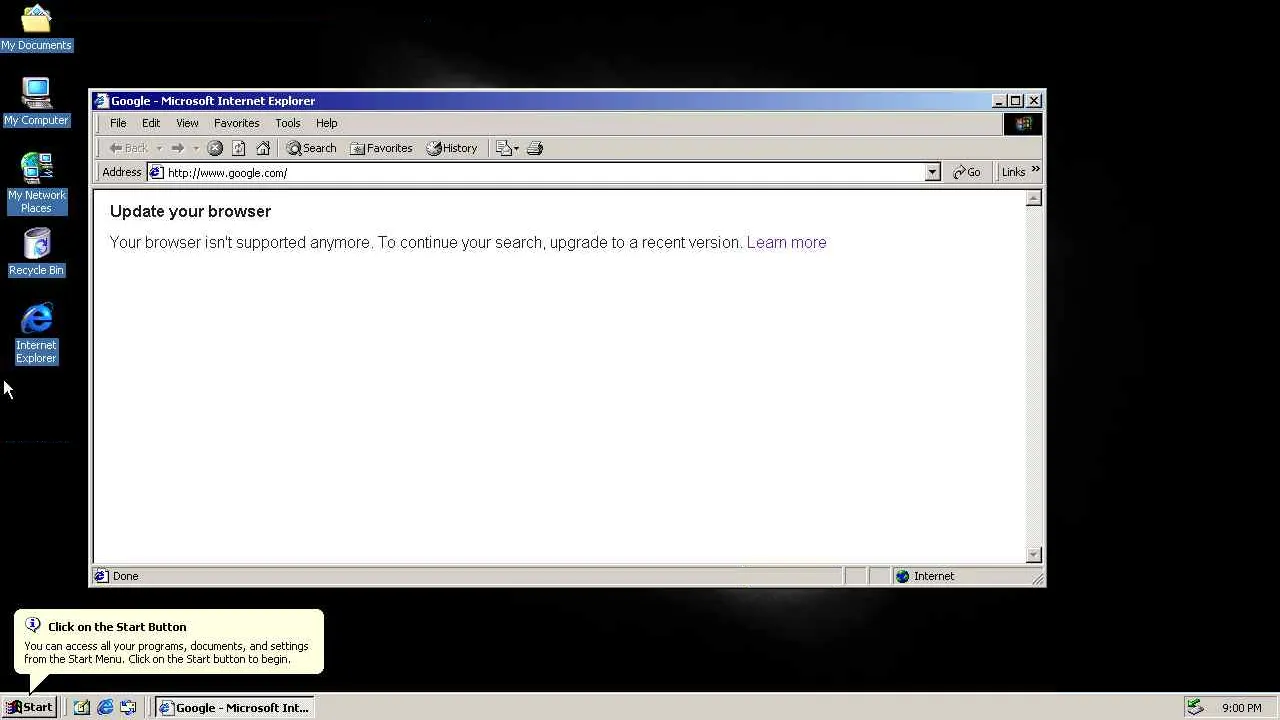Click the Windows throbber logo in IE
This screenshot has width=1280, height=720.
tap(1023, 123)
